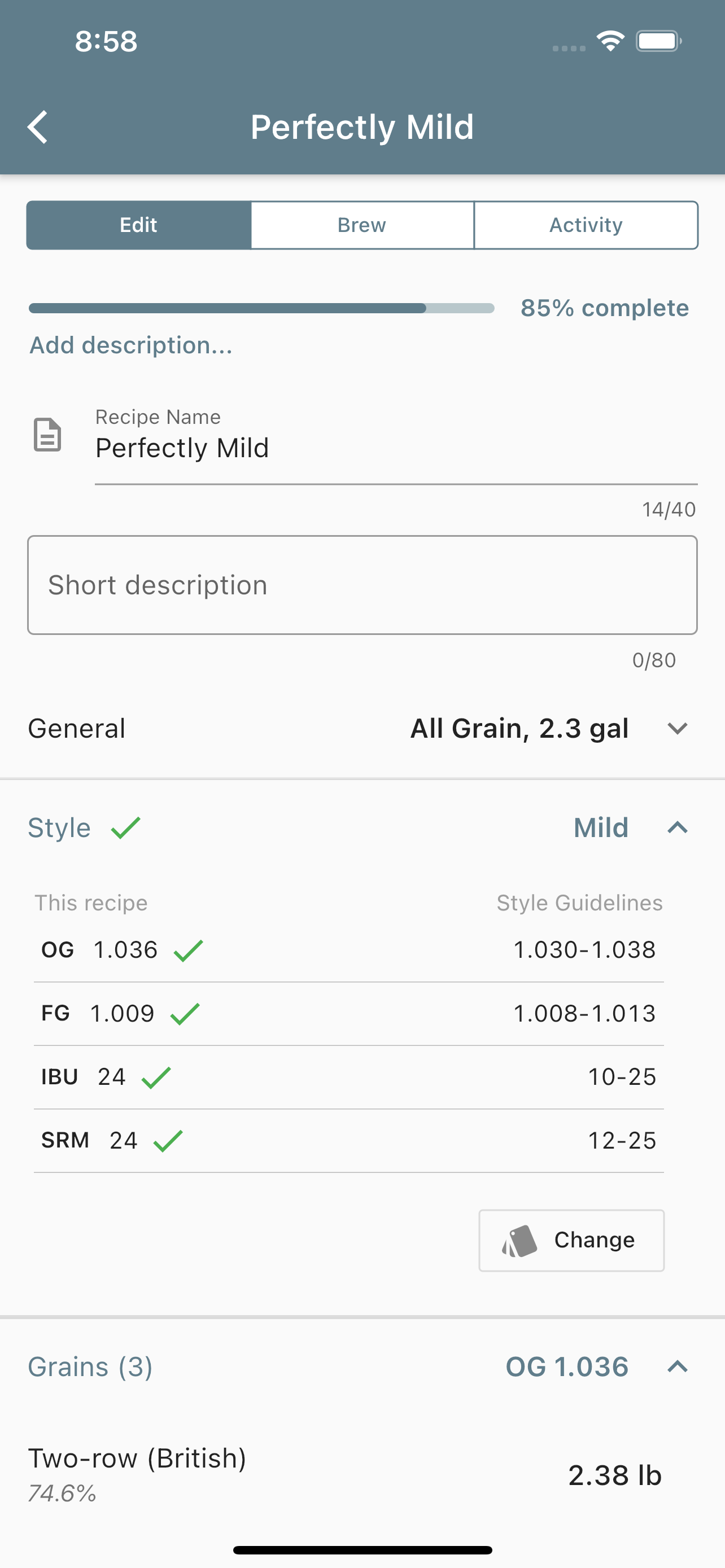Screen dimensions: 725x1568
Task: Collapse the Grains section chevron
Action: click(x=678, y=1367)
